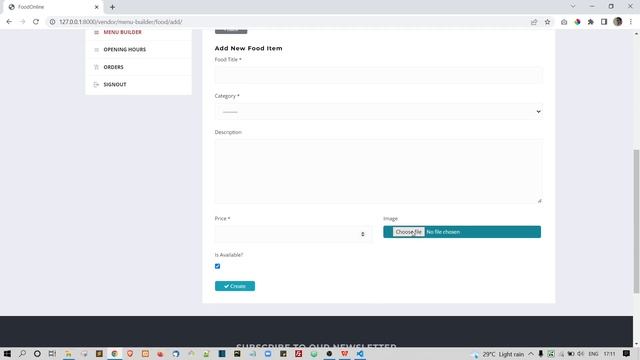
Task: Click the Opening Hours list icon
Action: (x=96, y=50)
